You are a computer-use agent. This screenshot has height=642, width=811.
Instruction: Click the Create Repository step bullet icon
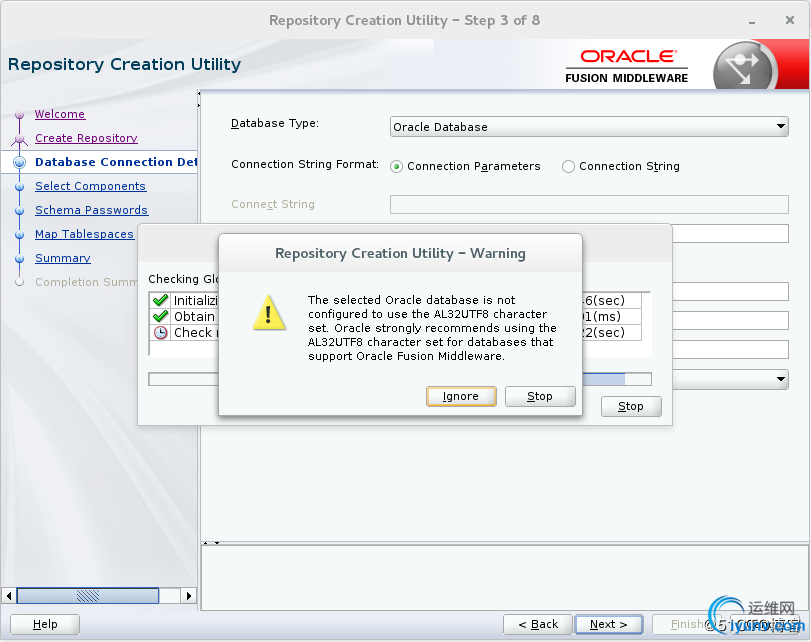click(x=20, y=139)
